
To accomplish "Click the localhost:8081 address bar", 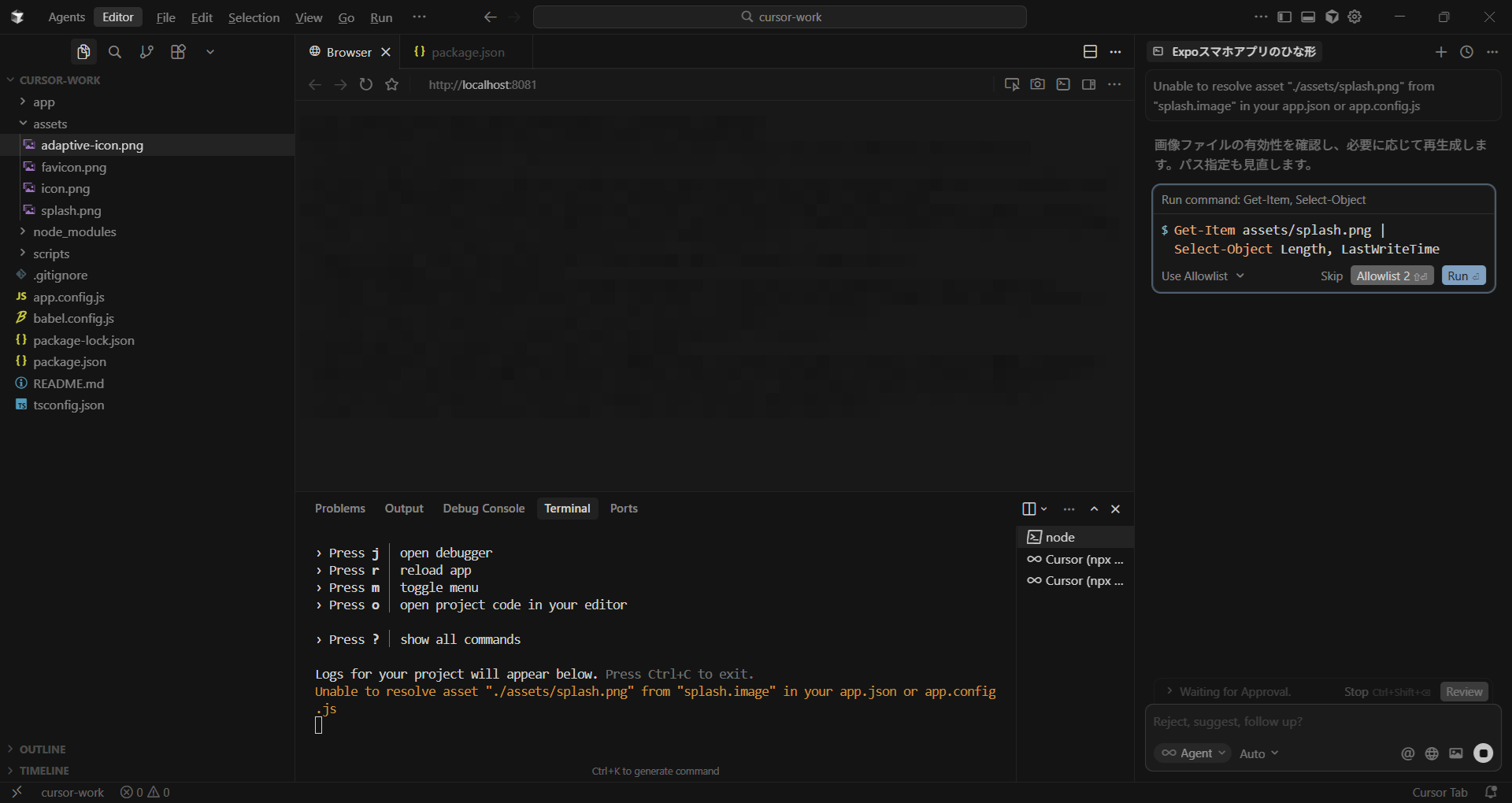I will pyautogui.click(x=482, y=84).
